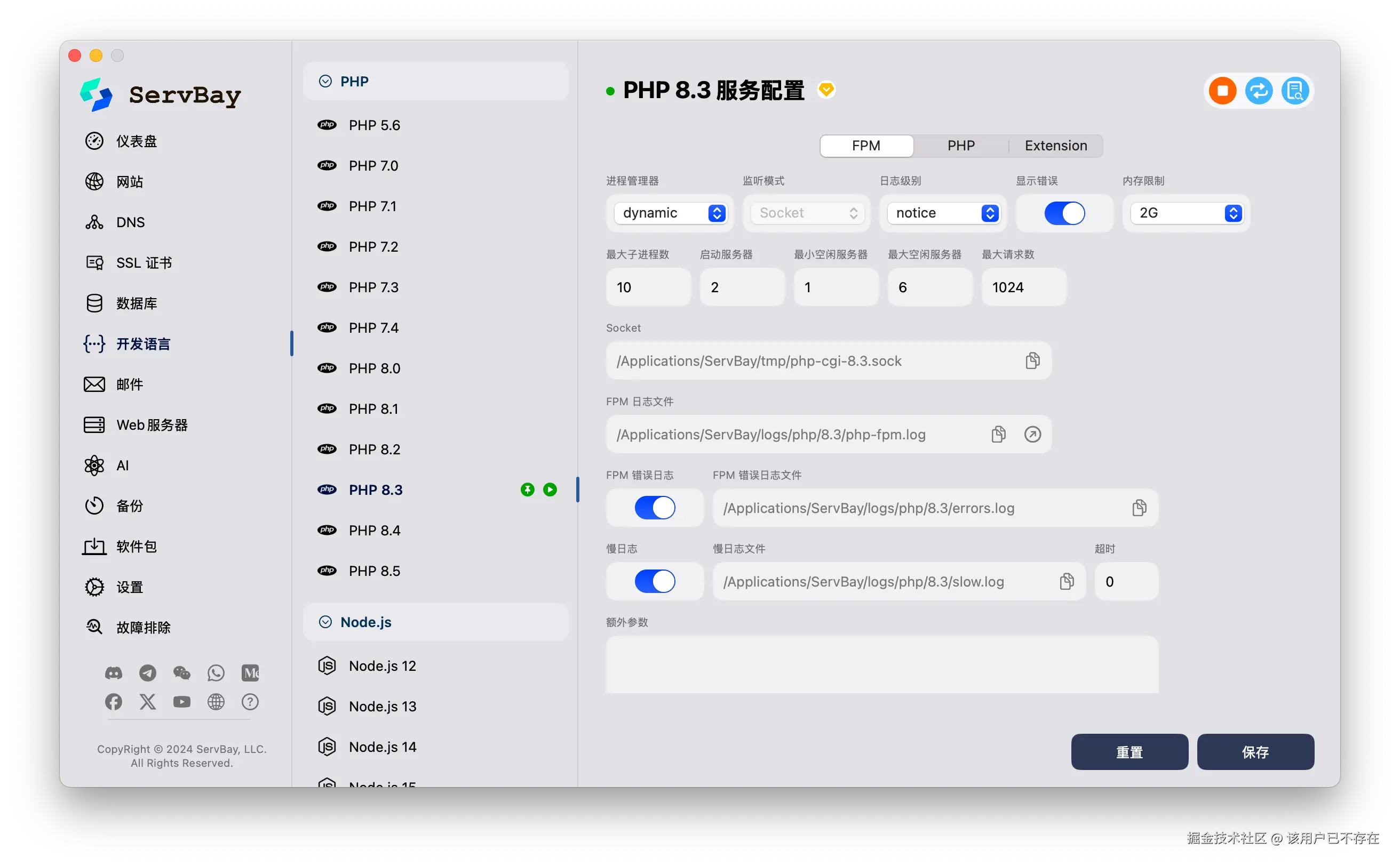Click the green play icon beside PHP 8.3
Viewport: 1400px width, 866px height.
coord(550,490)
